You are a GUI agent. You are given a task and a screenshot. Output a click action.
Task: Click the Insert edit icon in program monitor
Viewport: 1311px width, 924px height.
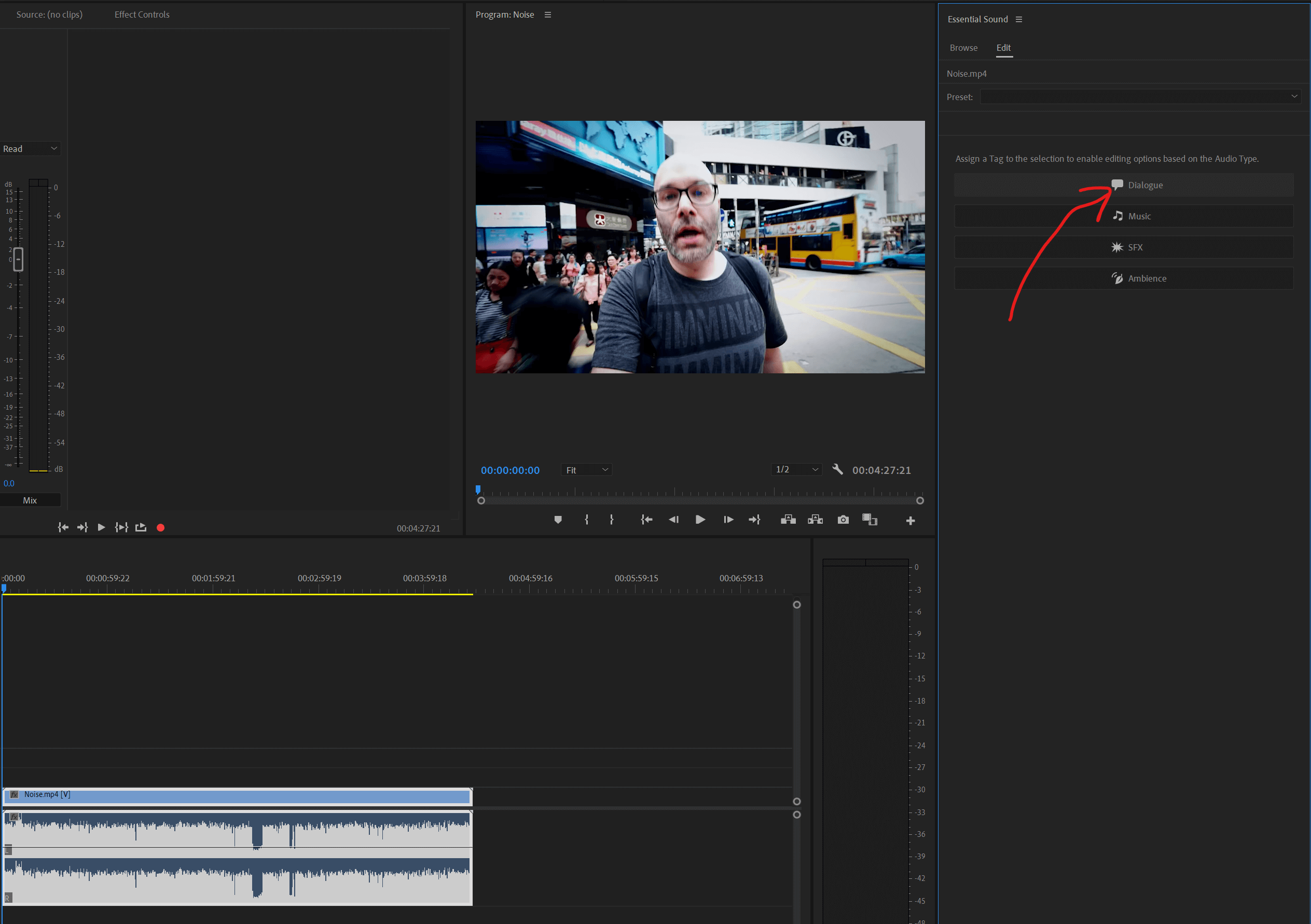[790, 520]
